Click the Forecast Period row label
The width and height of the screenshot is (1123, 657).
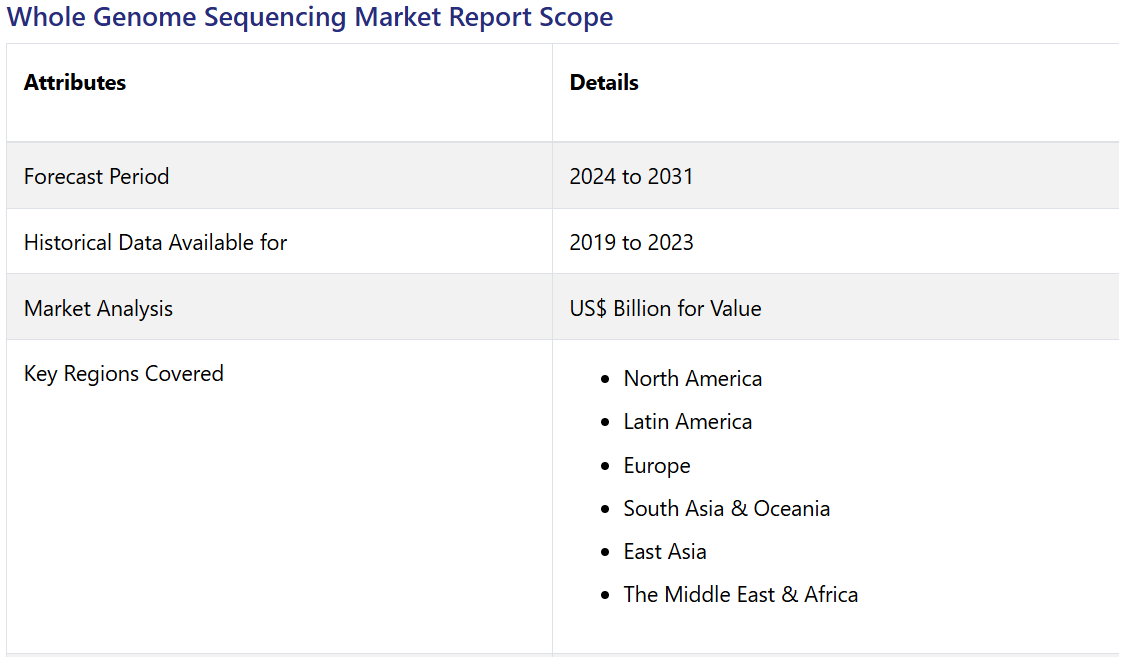96,176
